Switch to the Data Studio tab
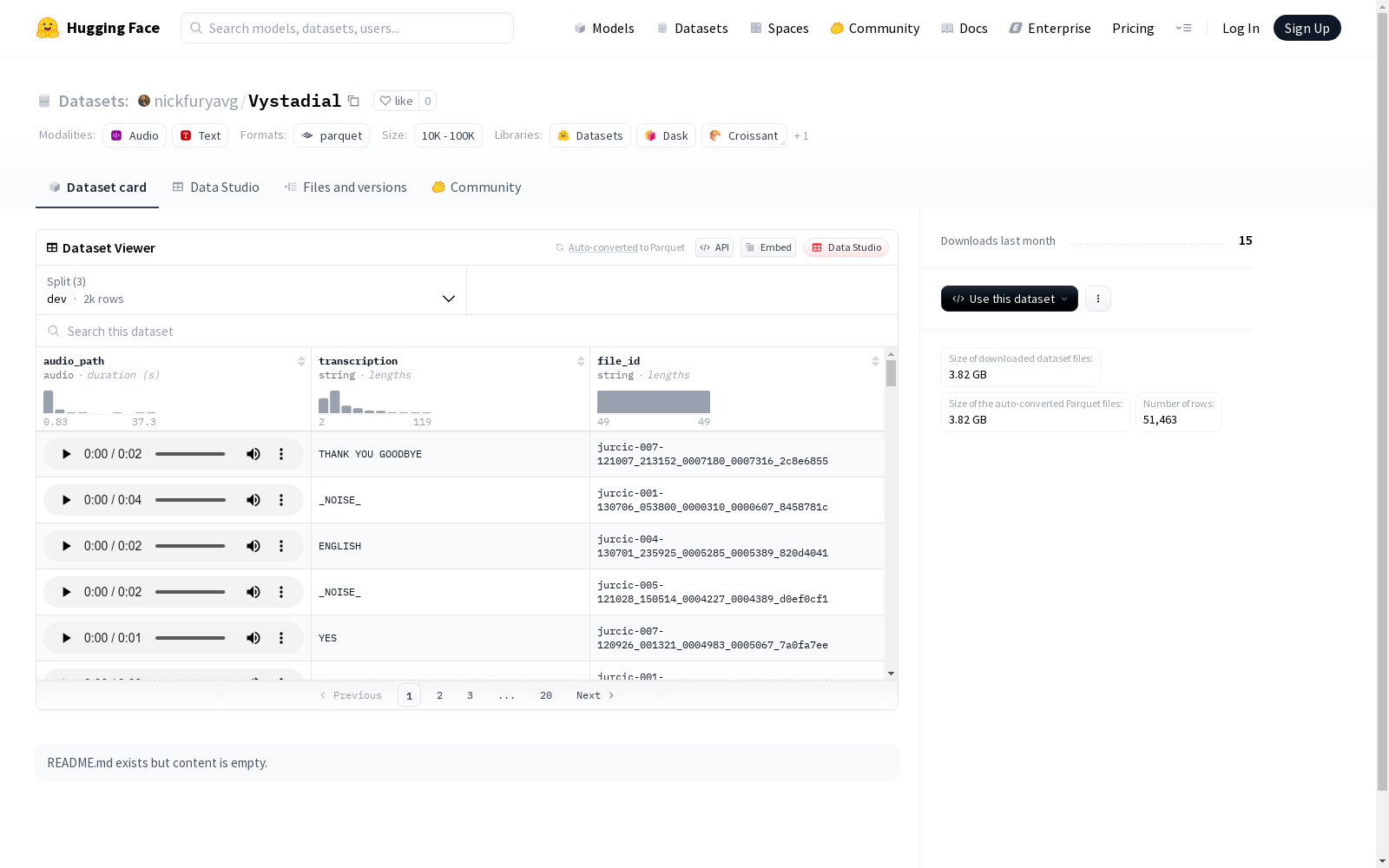1389x868 pixels. point(216,187)
